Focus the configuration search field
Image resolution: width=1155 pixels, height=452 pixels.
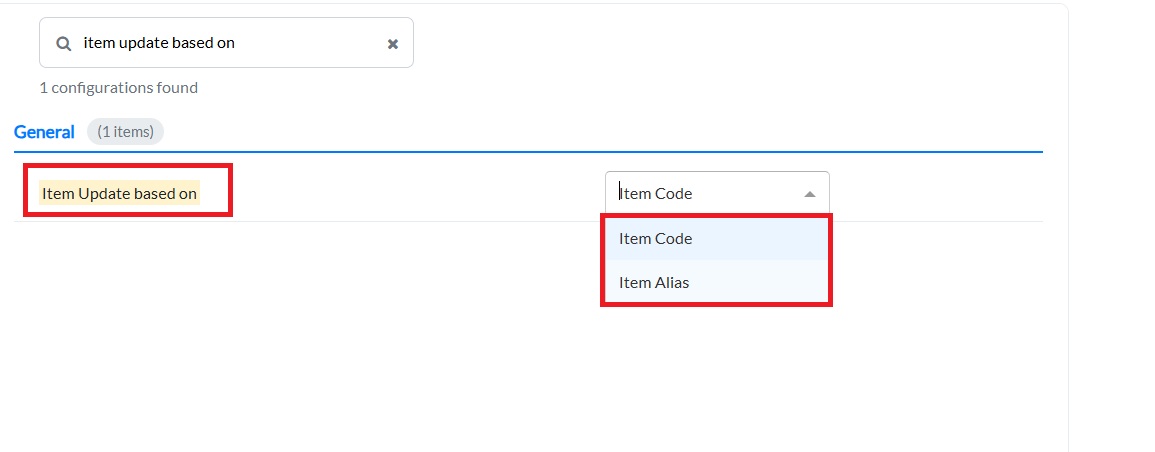(x=300, y=44)
